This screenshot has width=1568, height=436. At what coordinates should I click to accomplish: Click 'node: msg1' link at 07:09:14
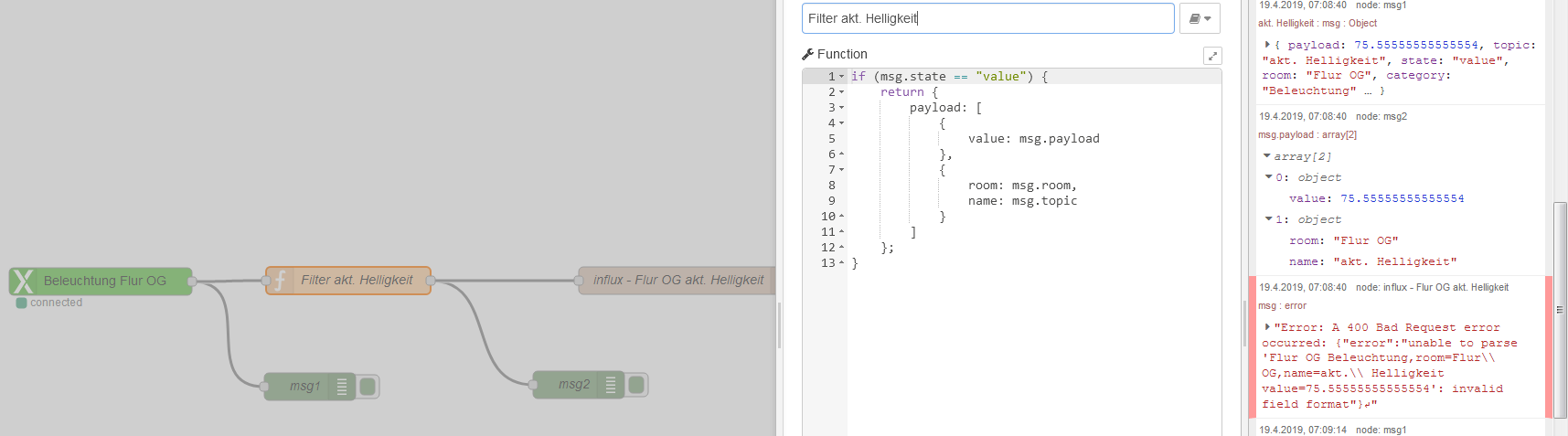(1381, 430)
